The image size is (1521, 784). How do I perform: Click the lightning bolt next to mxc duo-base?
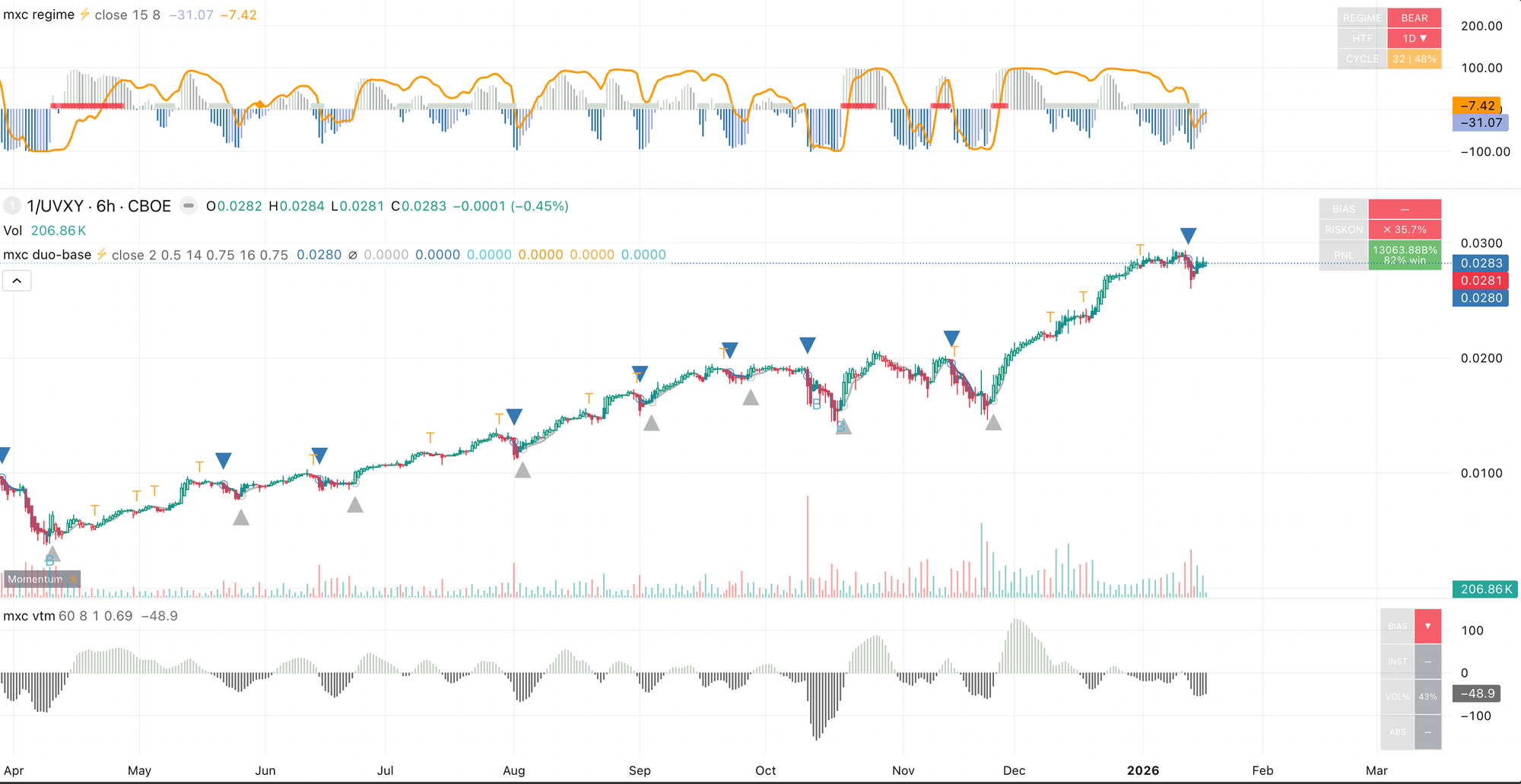coord(101,255)
